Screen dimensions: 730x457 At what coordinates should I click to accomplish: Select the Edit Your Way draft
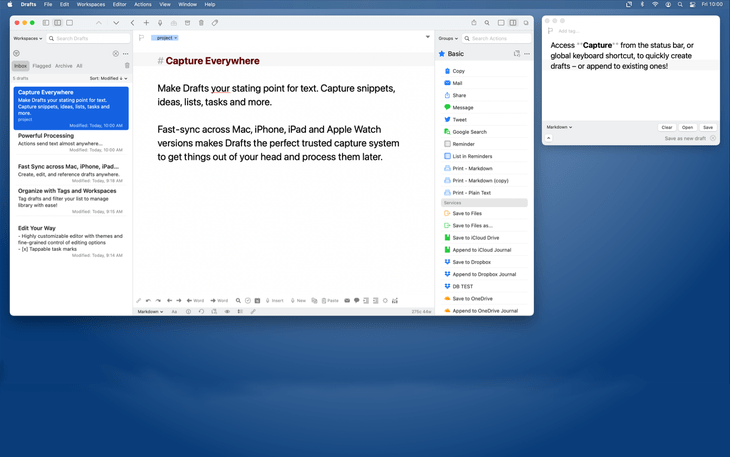click(x=71, y=242)
